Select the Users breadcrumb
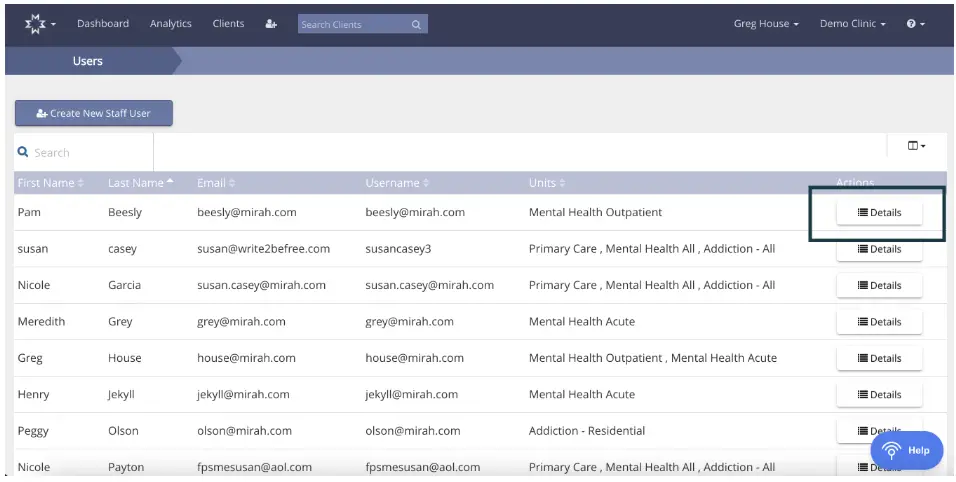 tap(88, 61)
